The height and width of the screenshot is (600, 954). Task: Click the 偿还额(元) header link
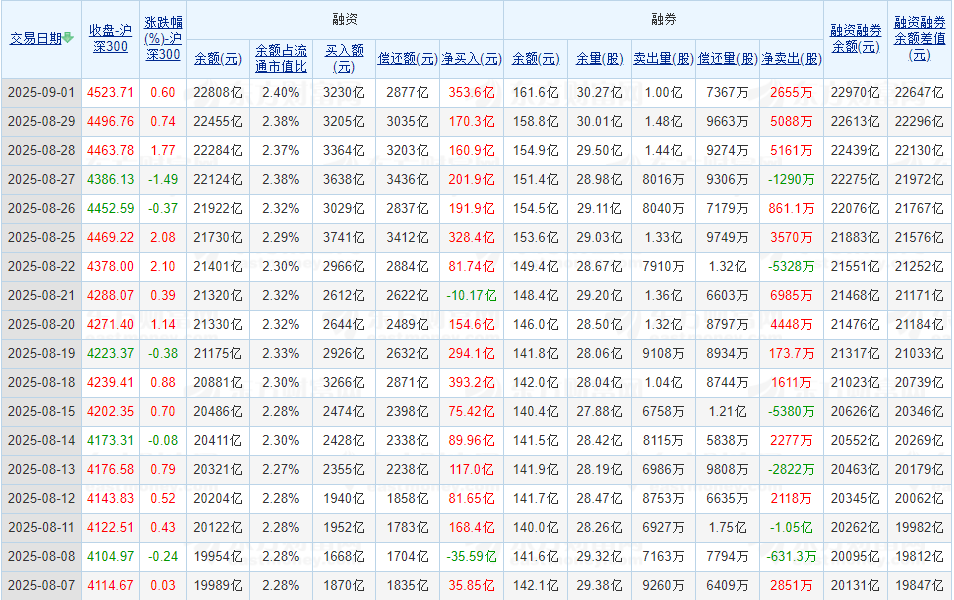[408, 59]
